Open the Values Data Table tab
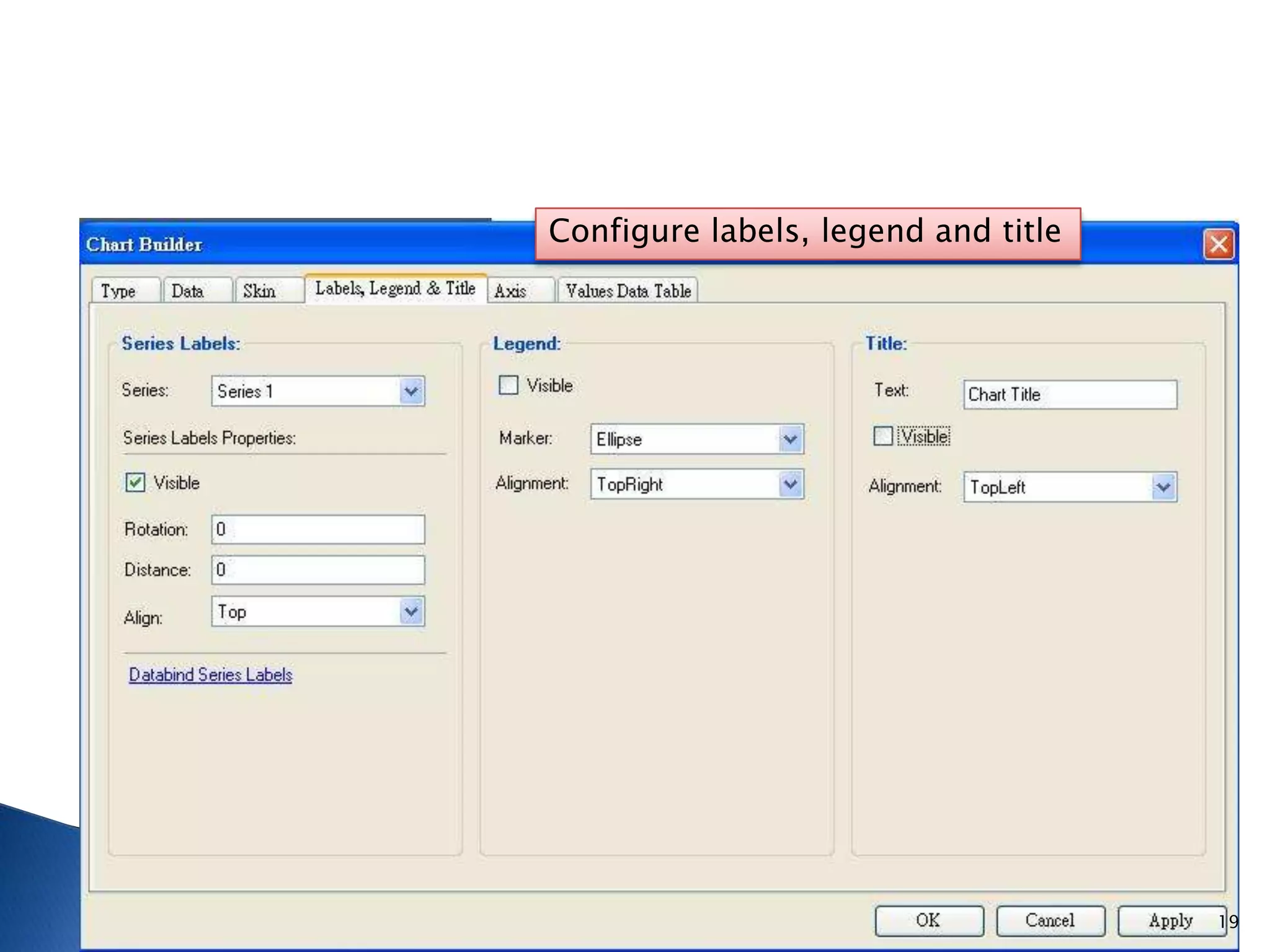This screenshot has height=952, width=1270. [628, 291]
